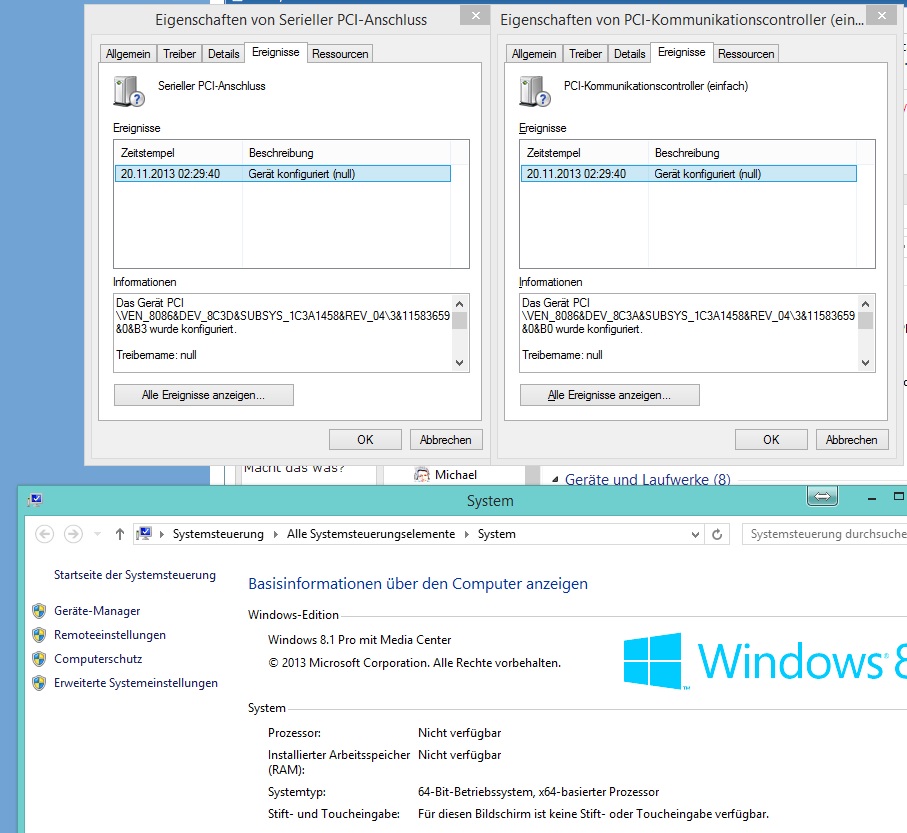Click Abbrechen in PCI-Kommunikationscontroller dialog
The width and height of the screenshot is (907, 833).
[851, 440]
